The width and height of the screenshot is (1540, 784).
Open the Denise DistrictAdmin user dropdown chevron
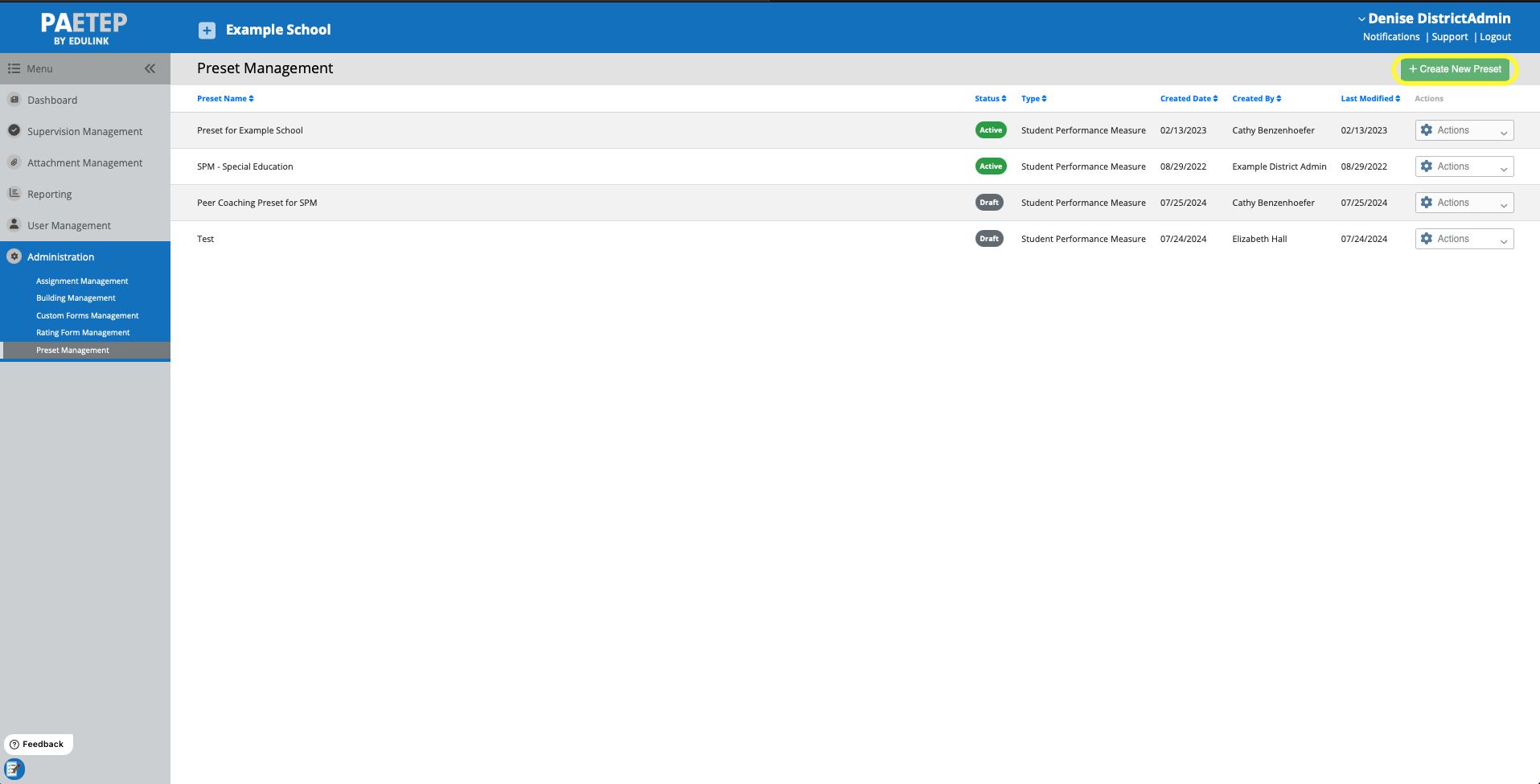pyautogui.click(x=1361, y=19)
